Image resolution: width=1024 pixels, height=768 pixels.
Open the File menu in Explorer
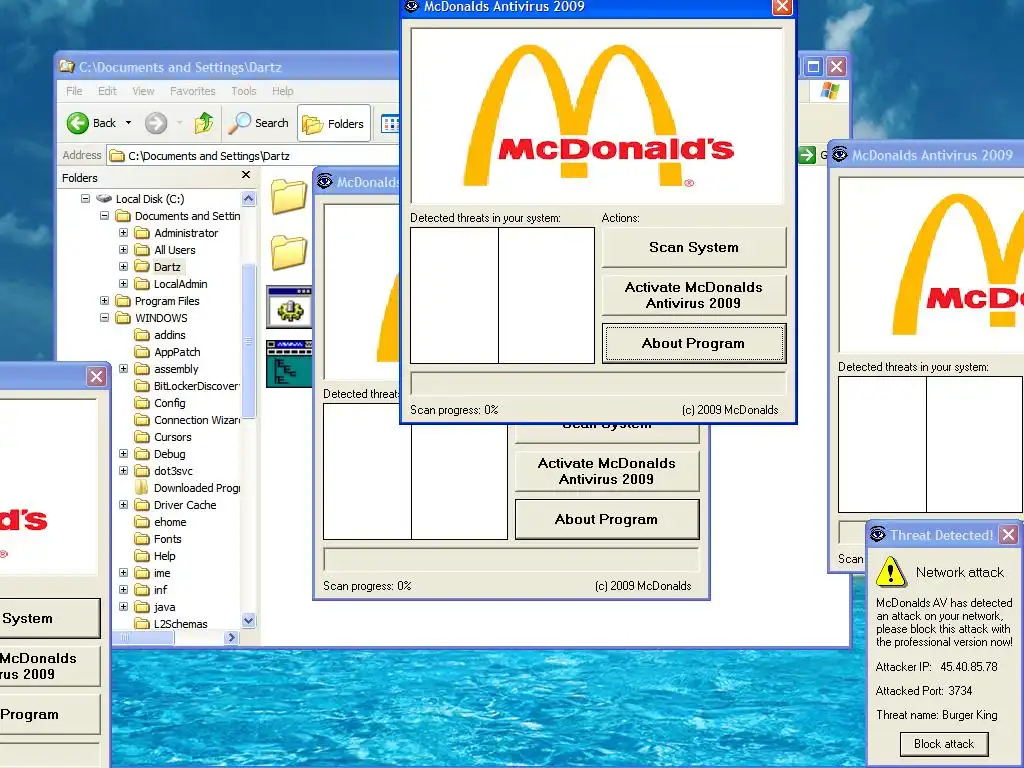pos(74,91)
